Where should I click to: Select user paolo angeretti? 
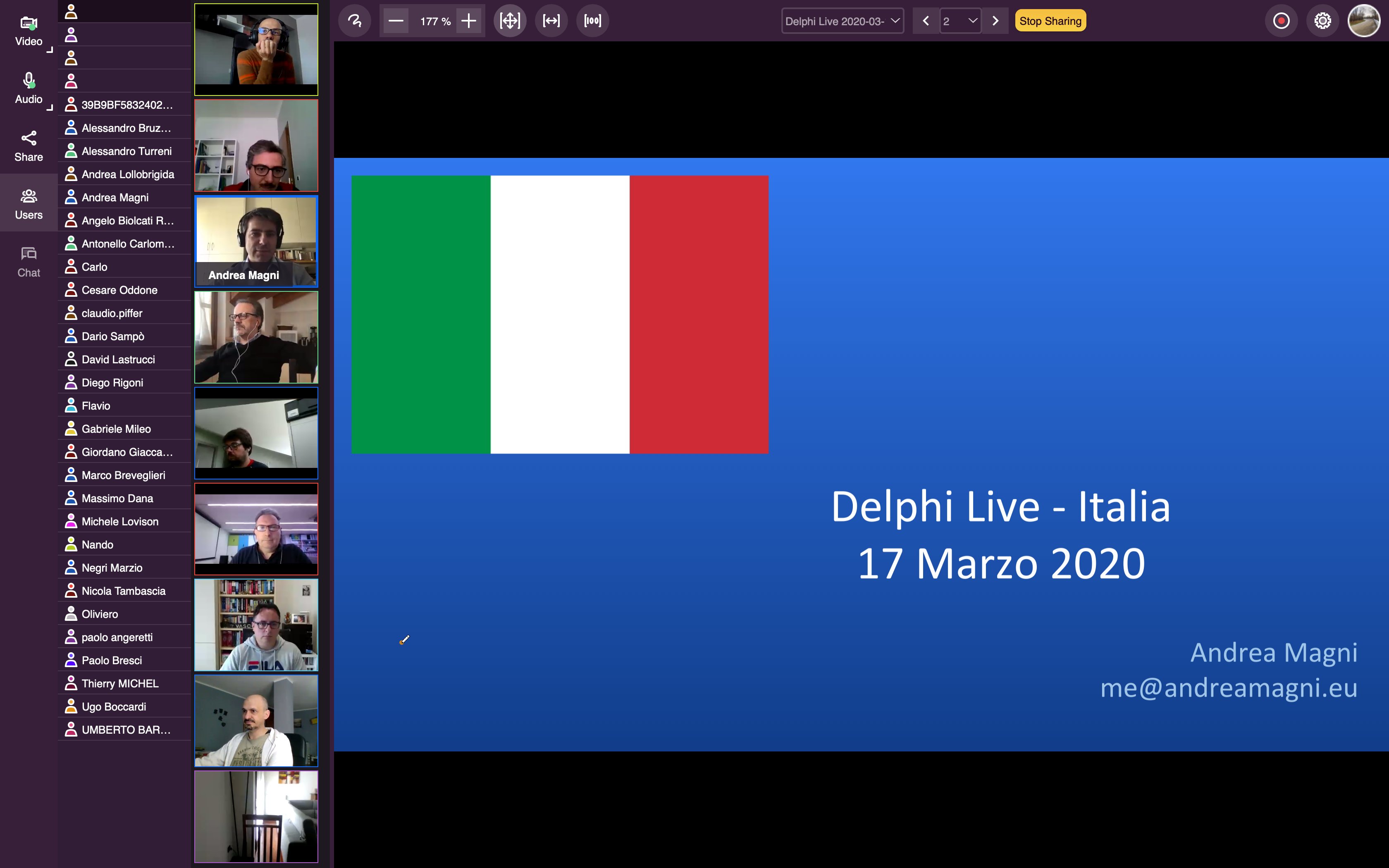pos(124,637)
